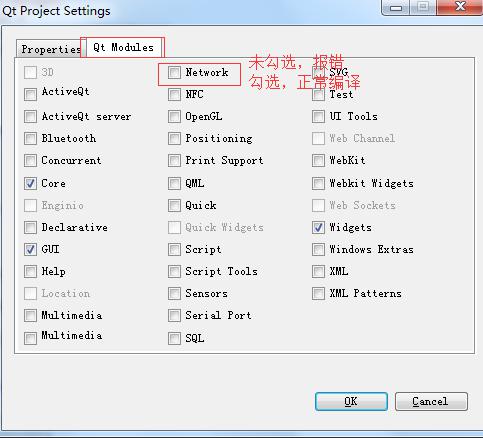Disable the Widgets module checkbox
This screenshot has height=438, width=483.
(318, 227)
